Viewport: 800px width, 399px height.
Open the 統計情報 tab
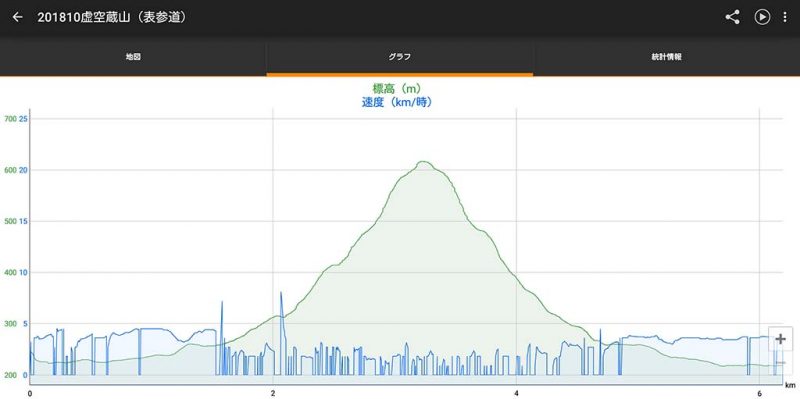[x=666, y=57]
